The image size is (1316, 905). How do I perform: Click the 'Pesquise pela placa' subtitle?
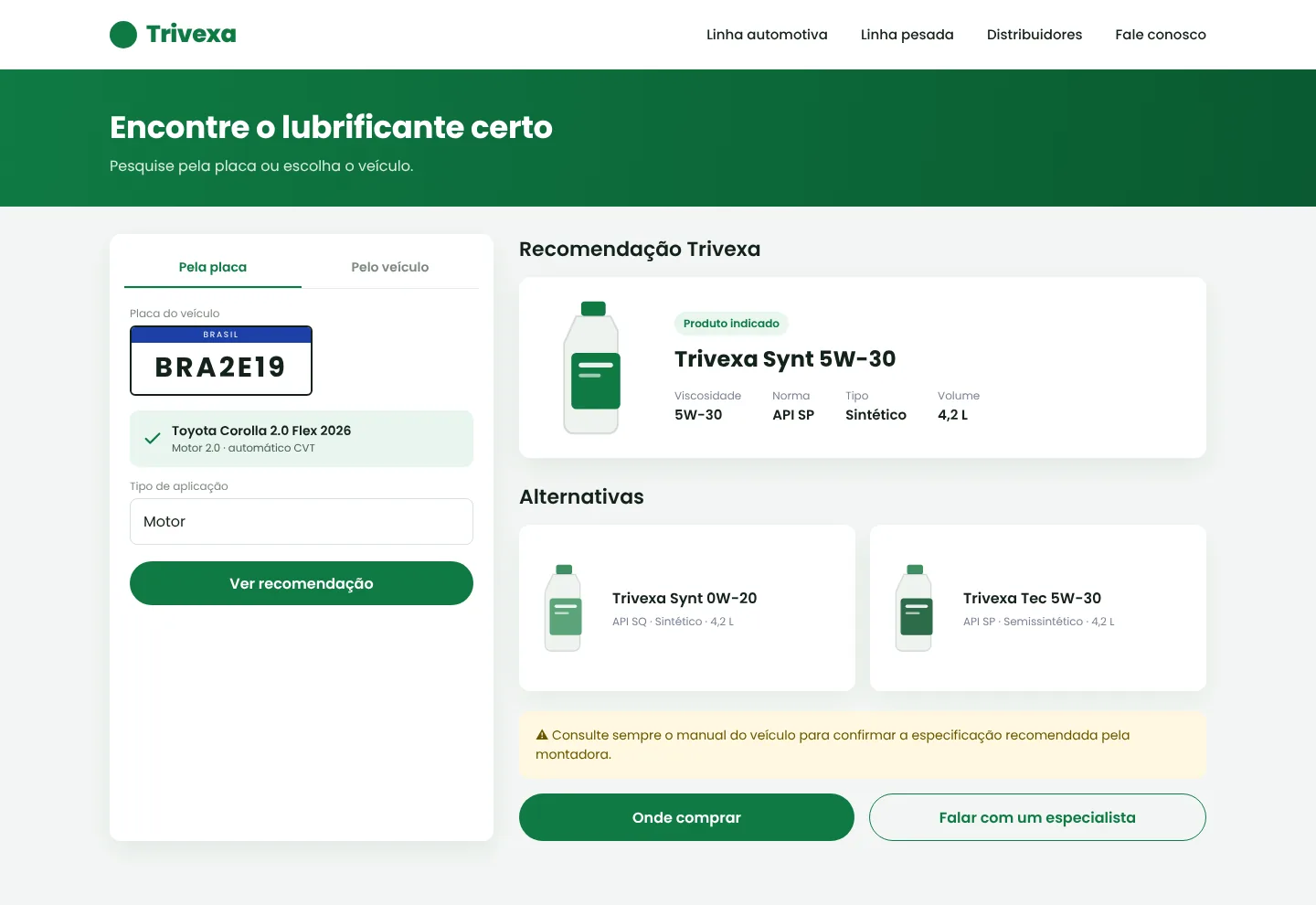261,165
